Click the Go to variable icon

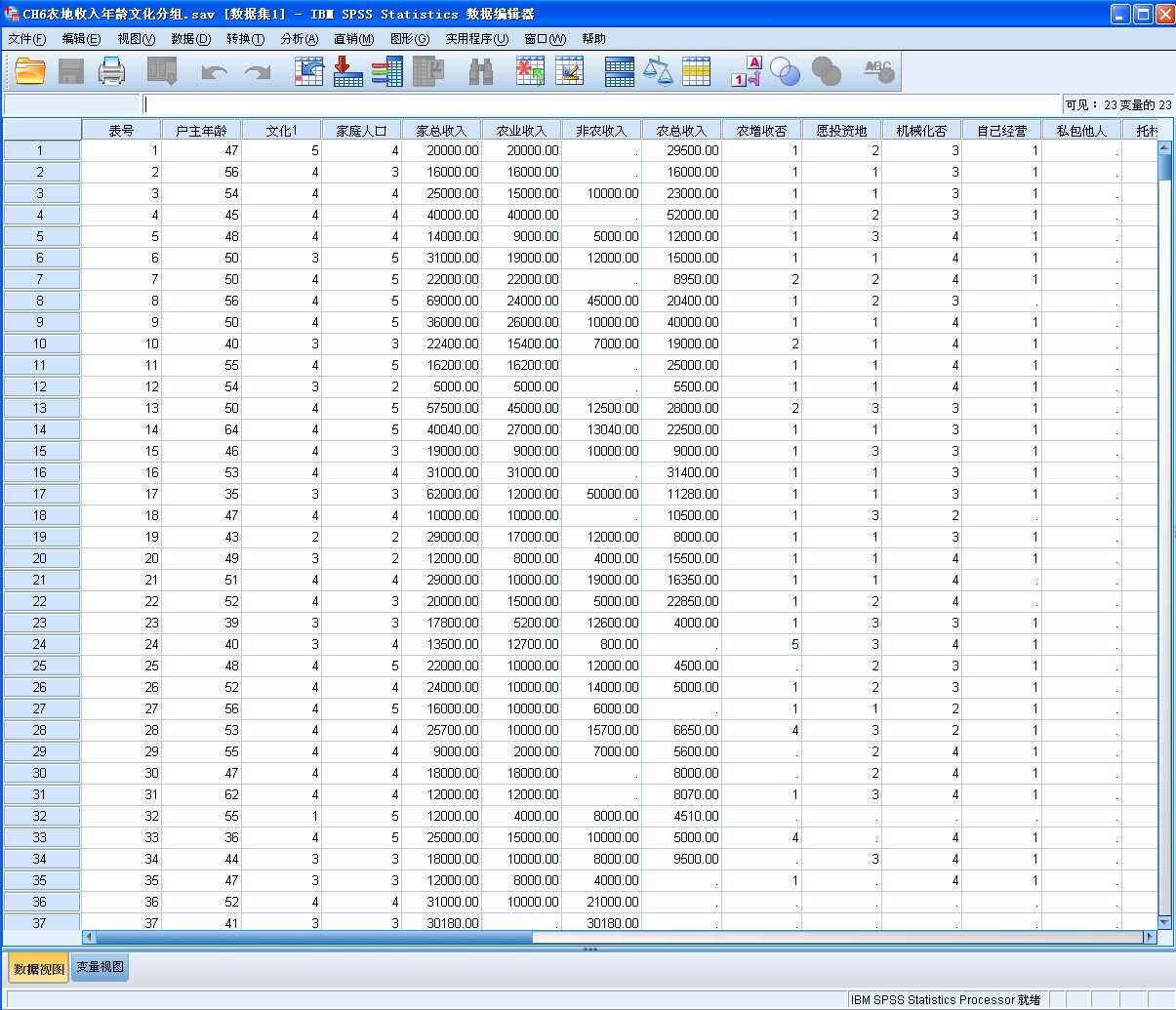point(347,71)
